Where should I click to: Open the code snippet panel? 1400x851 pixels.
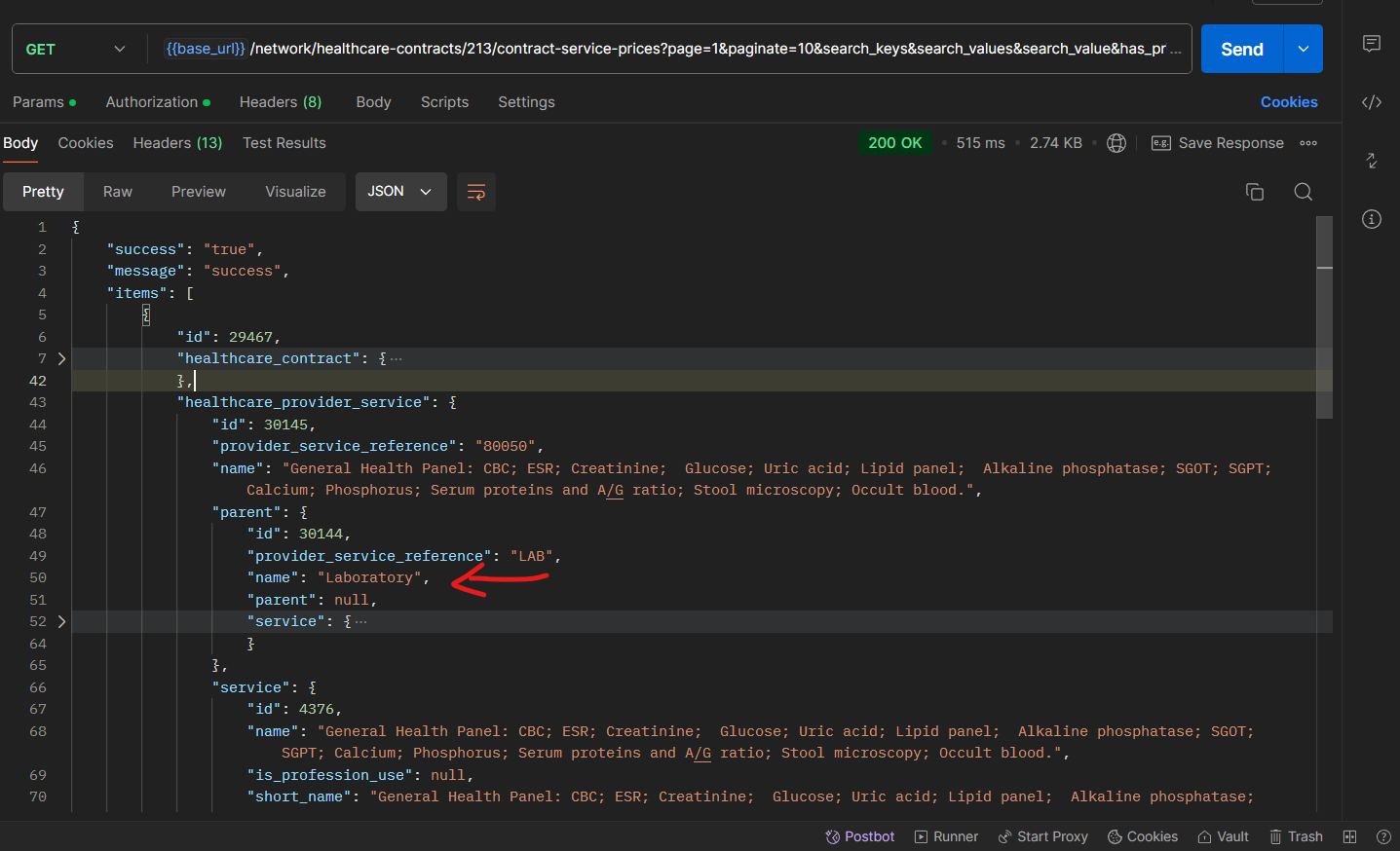[x=1371, y=102]
